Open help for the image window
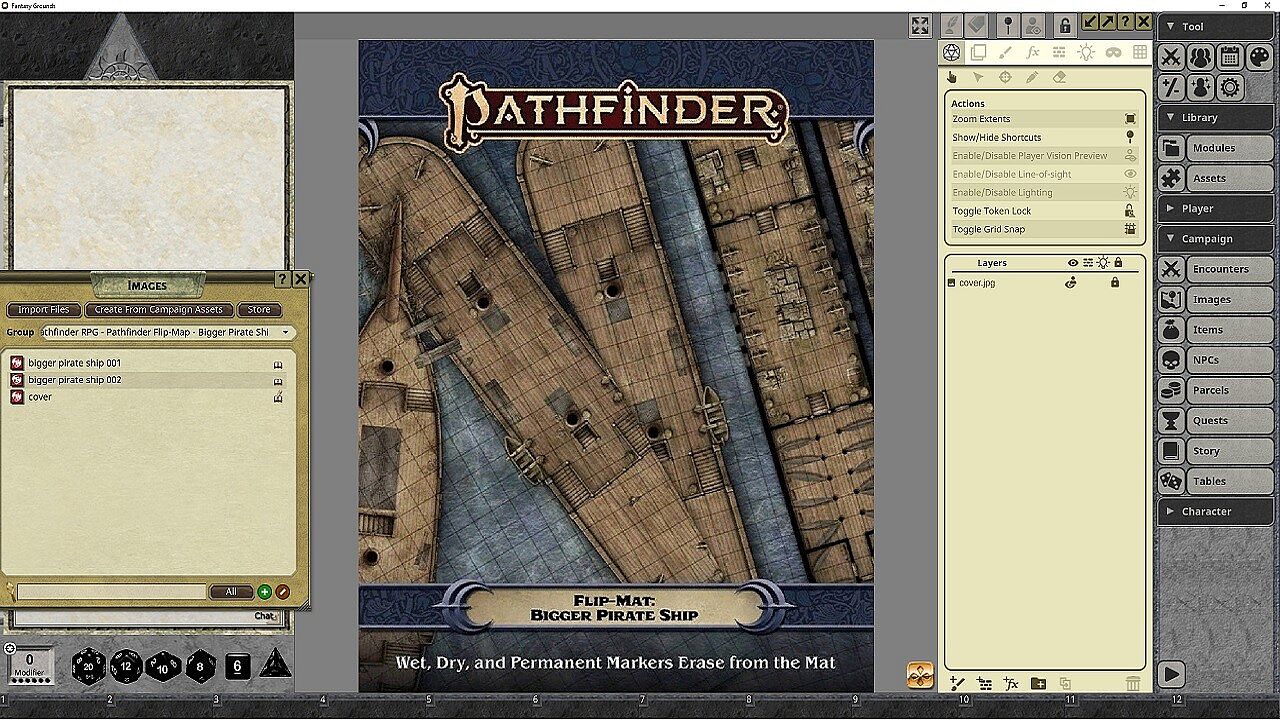The width and height of the screenshot is (1280, 720). (1125, 22)
